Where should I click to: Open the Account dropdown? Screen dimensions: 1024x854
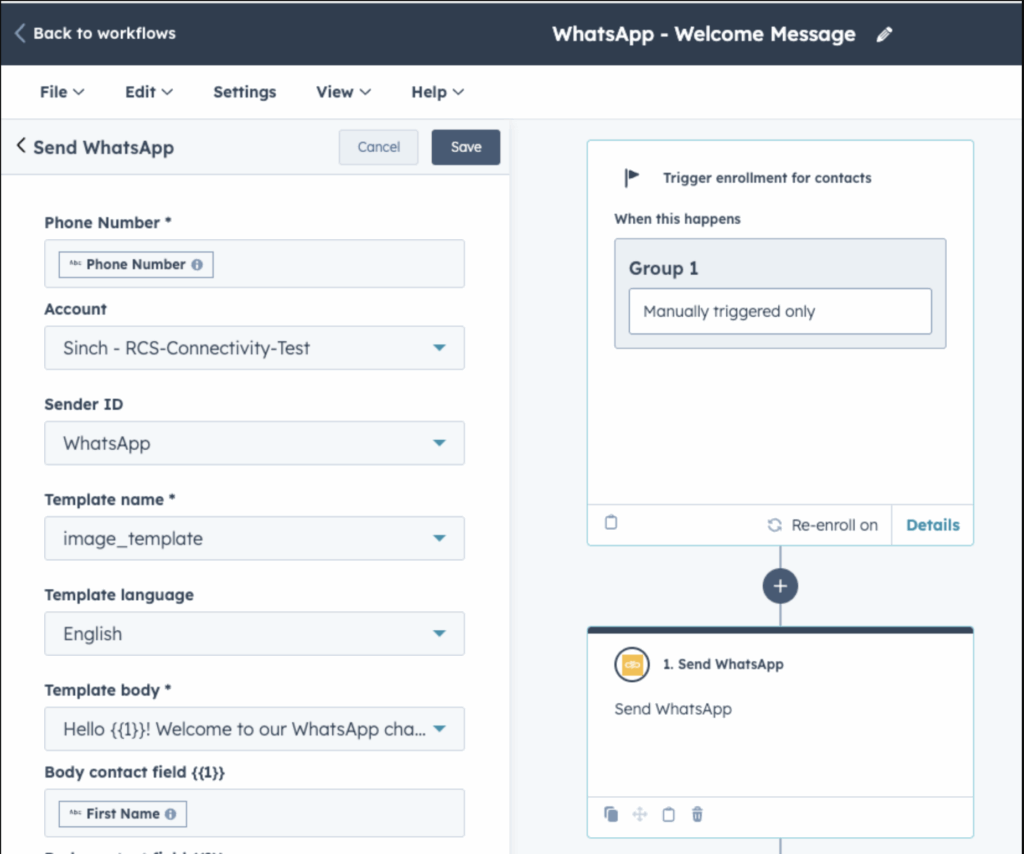[x=254, y=348]
